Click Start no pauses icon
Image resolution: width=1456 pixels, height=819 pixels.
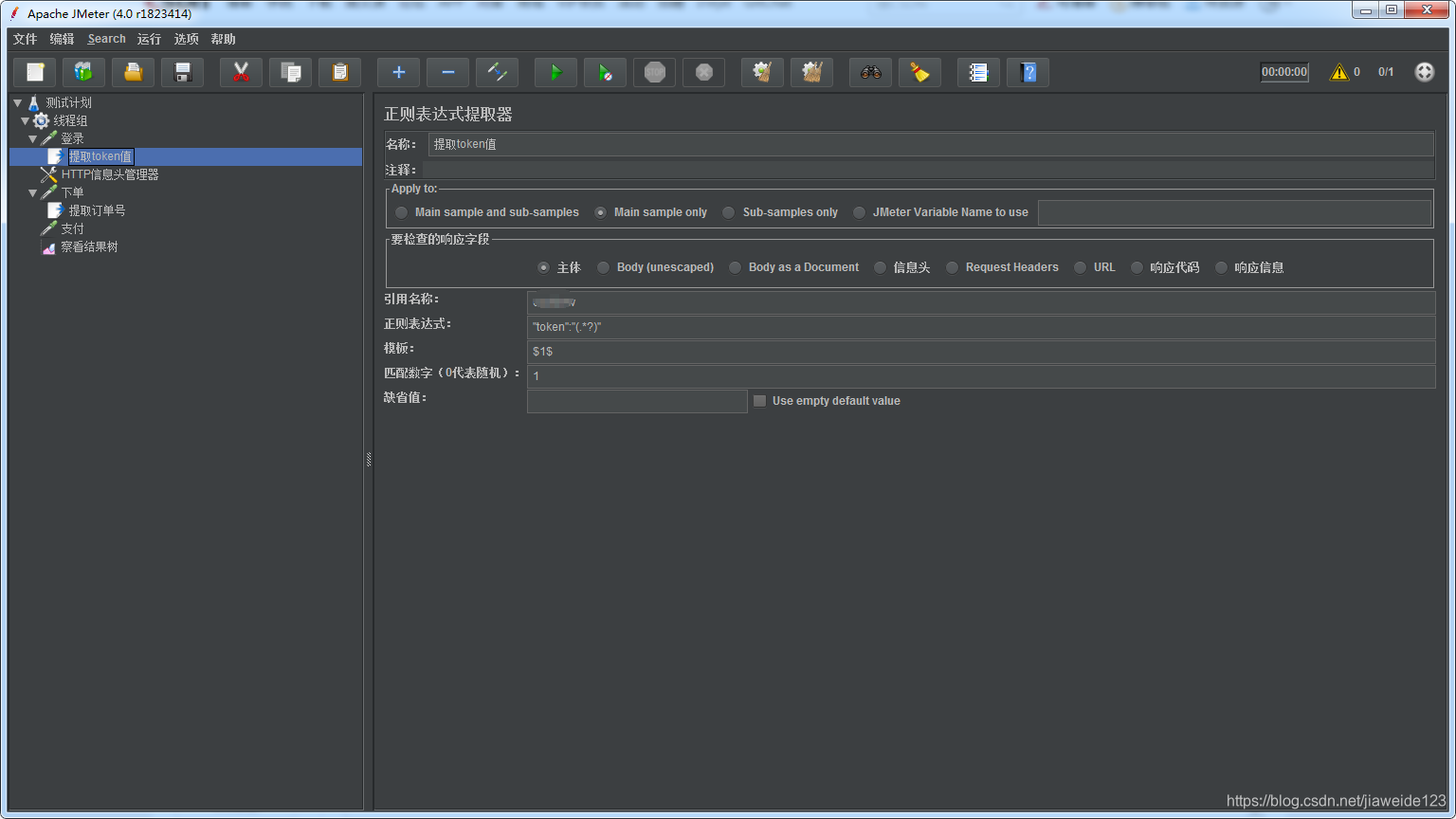606,72
